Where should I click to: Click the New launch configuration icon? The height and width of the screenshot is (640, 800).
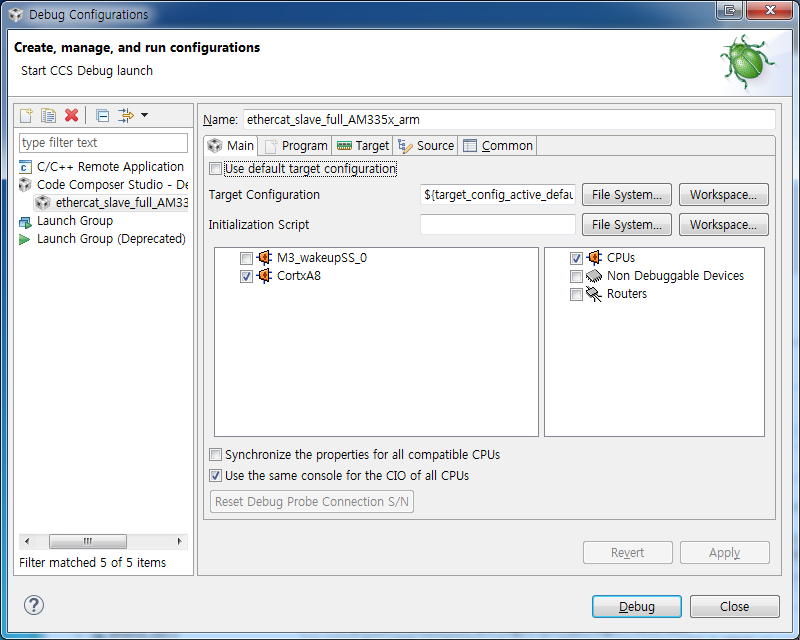click(26, 115)
